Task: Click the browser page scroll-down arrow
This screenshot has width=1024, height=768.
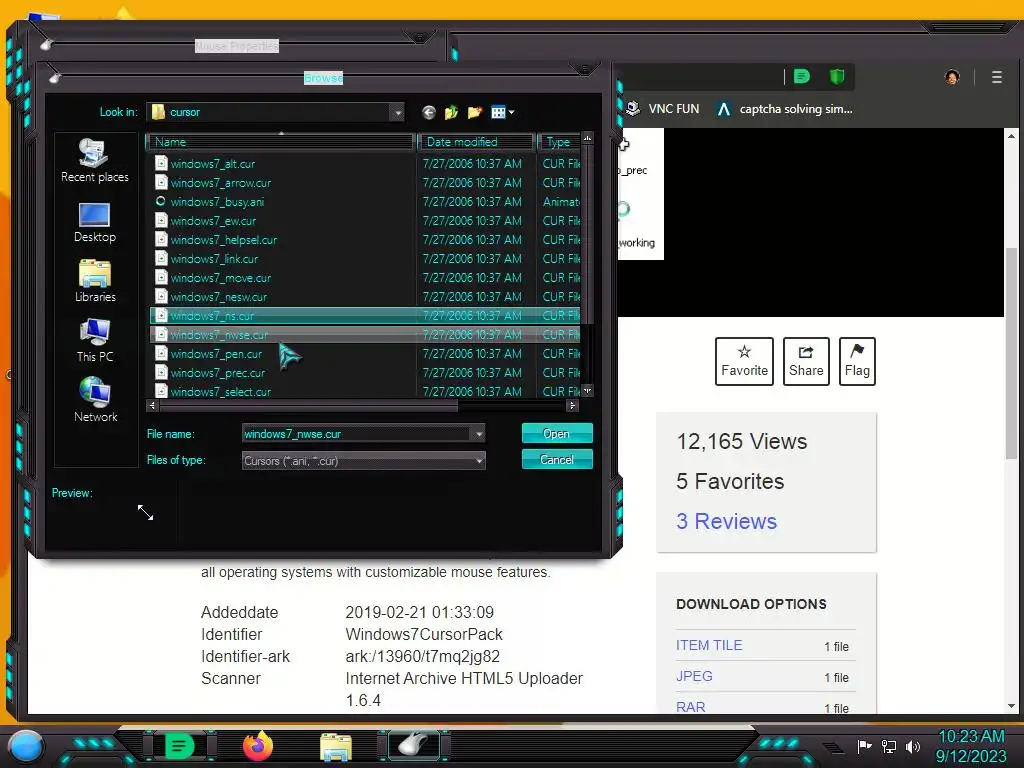Action: [x=1012, y=706]
